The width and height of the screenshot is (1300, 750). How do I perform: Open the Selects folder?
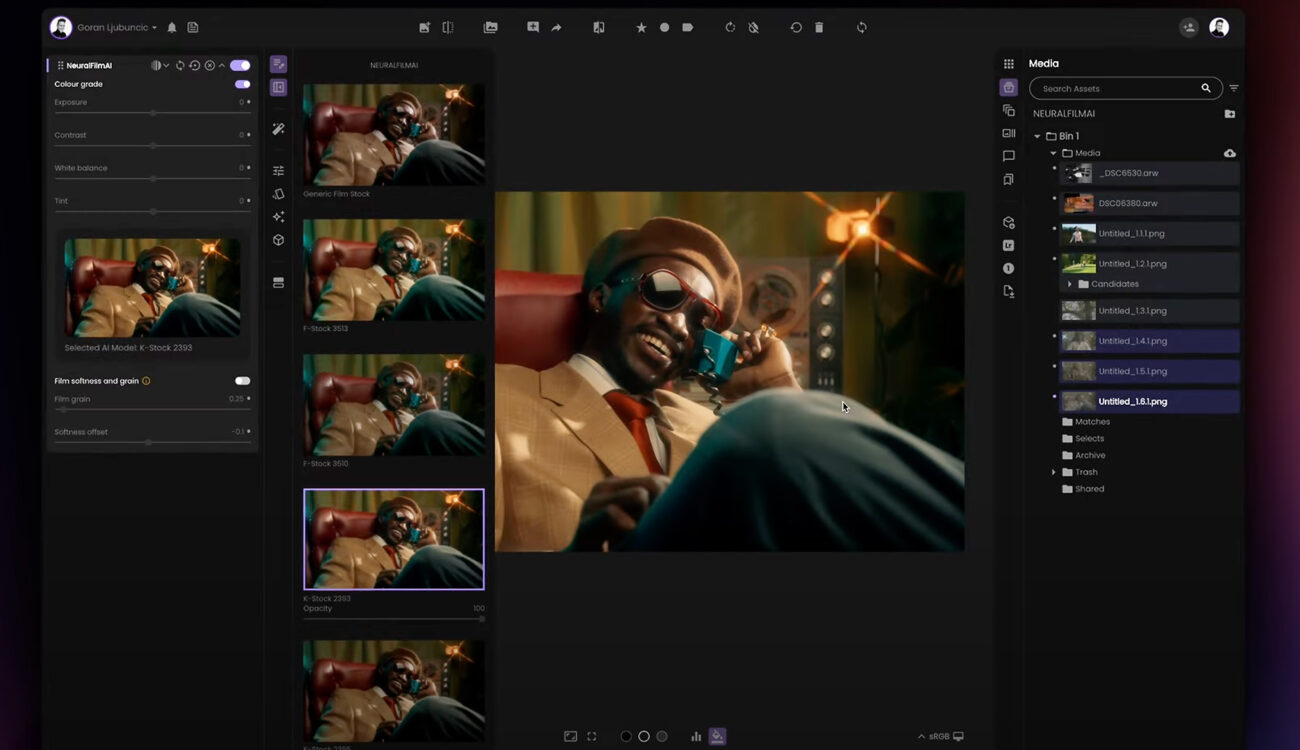pyautogui.click(x=1083, y=439)
